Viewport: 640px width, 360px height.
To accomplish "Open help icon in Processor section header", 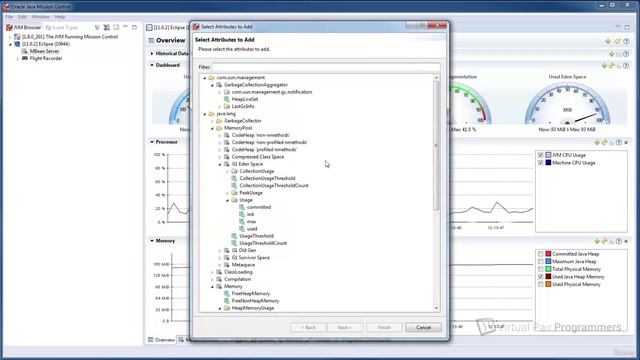I will pos(619,142).
